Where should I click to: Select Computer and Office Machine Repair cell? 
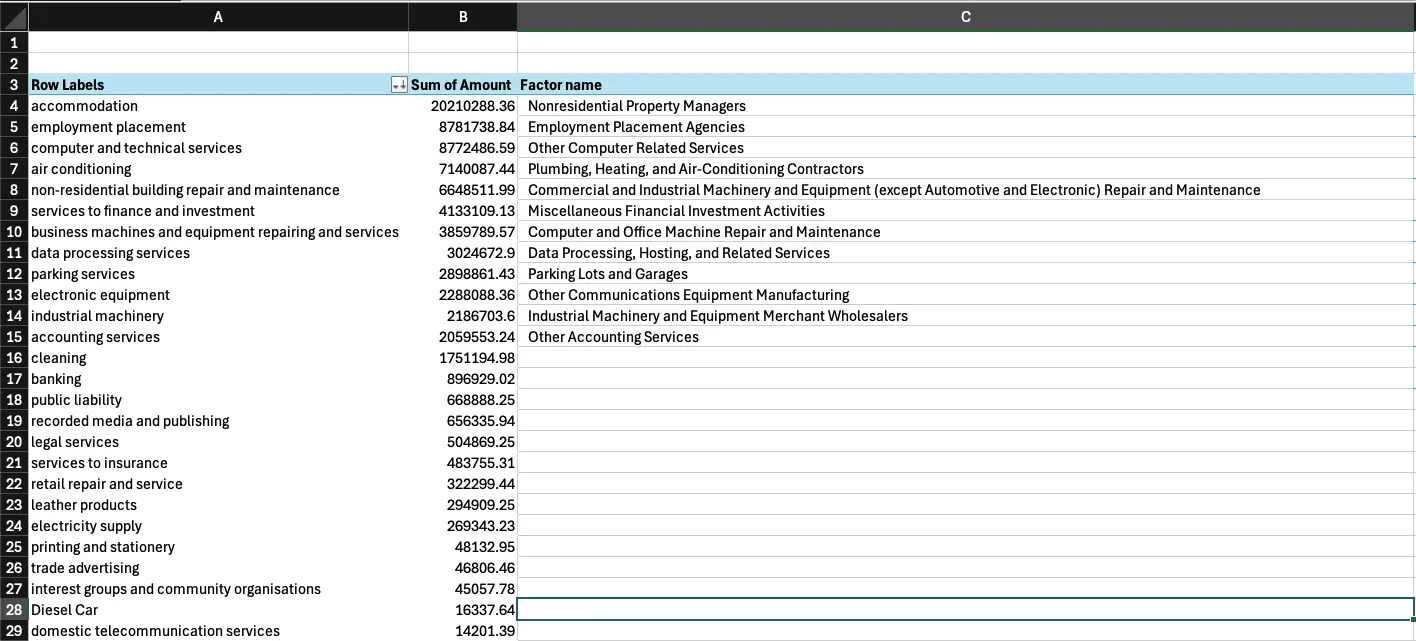(966, 232)
